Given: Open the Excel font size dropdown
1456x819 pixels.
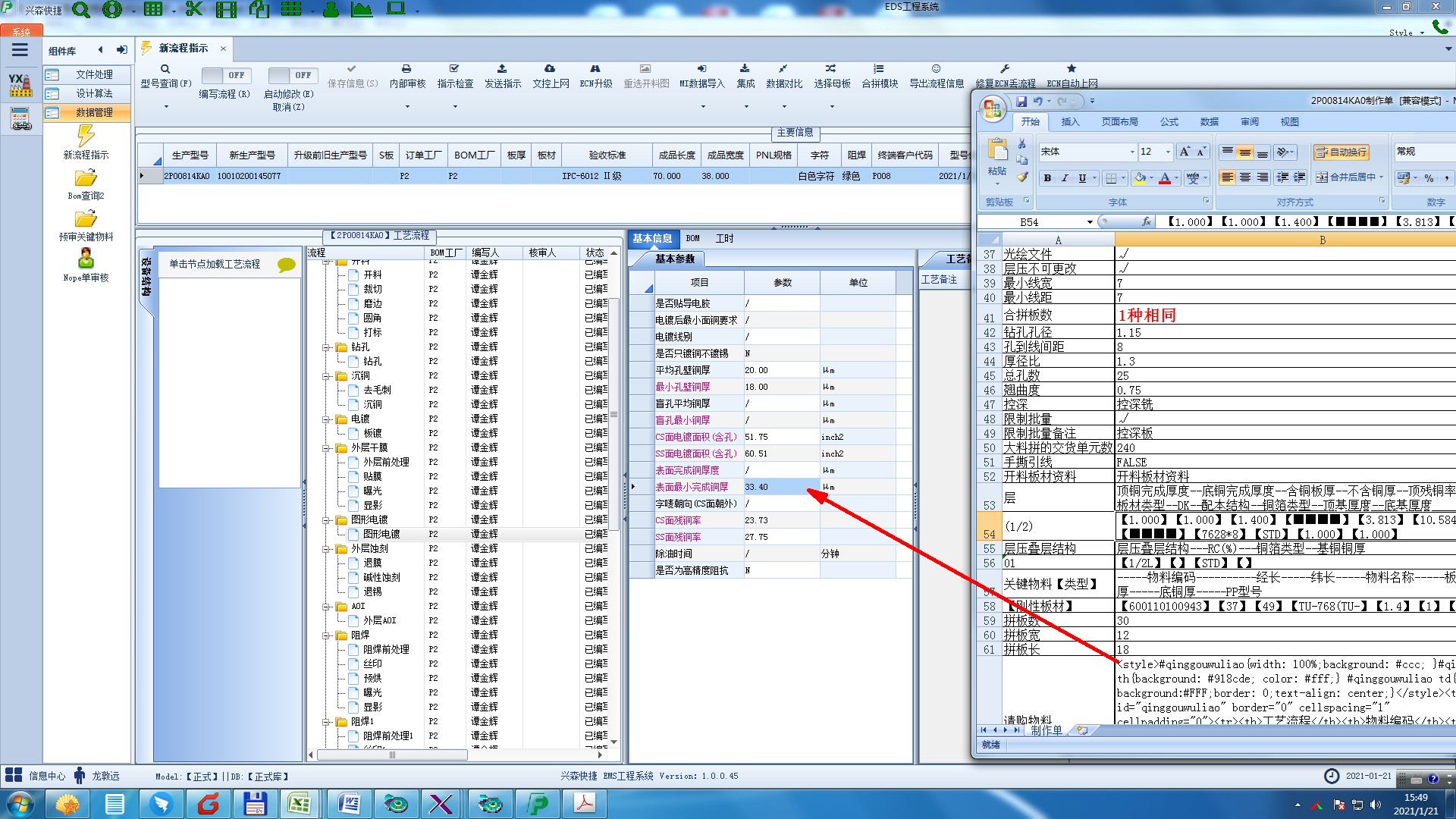Looking at the screenshot, I should tap(1168, 152).
